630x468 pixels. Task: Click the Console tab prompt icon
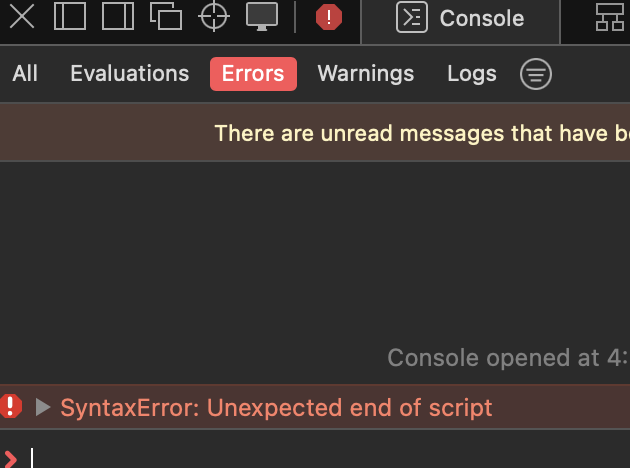click(412, 17)
